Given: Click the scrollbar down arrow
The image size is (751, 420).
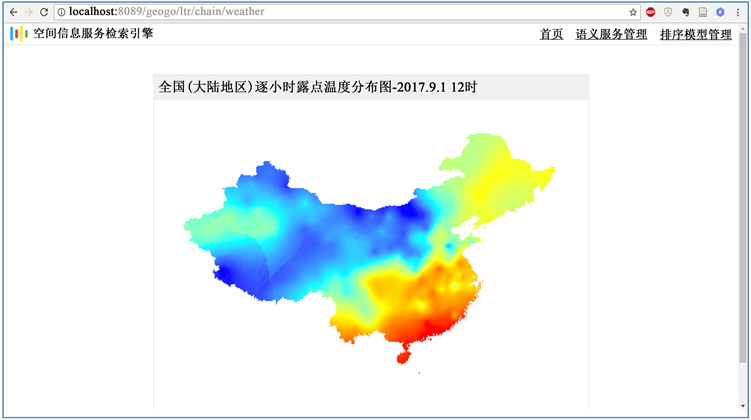Looking at the screenshot, I should click(743, 406).
